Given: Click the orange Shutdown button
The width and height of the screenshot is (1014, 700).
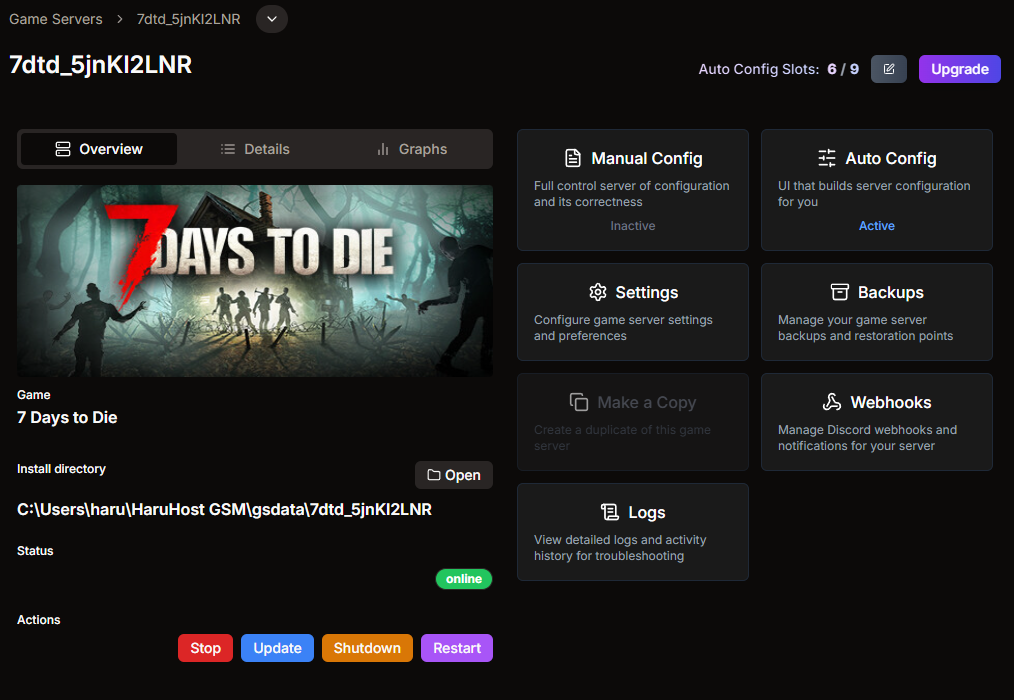Looking at the screenshot, I should click(367, 648).
